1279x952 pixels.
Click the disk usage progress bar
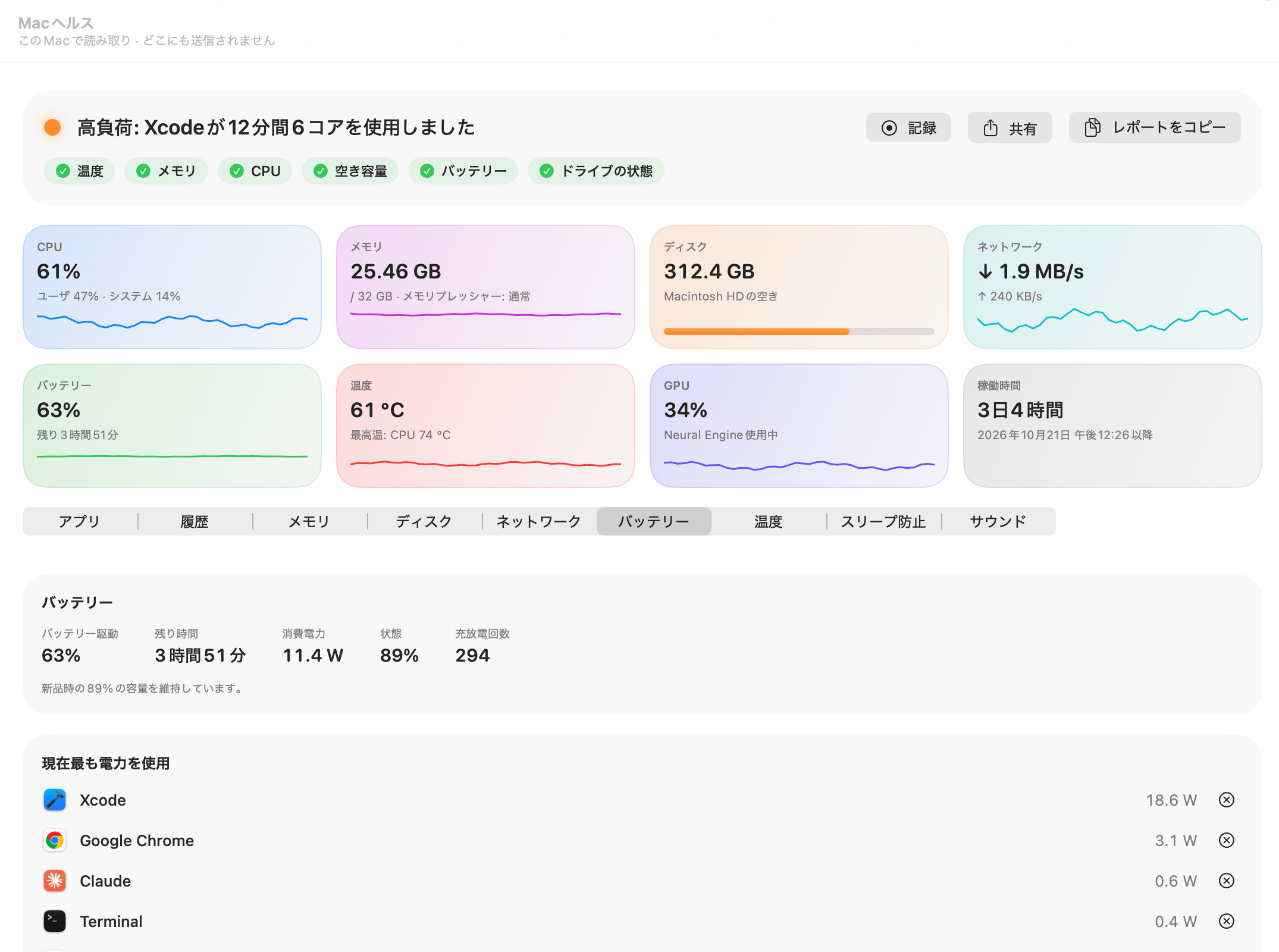click(799, 331)
